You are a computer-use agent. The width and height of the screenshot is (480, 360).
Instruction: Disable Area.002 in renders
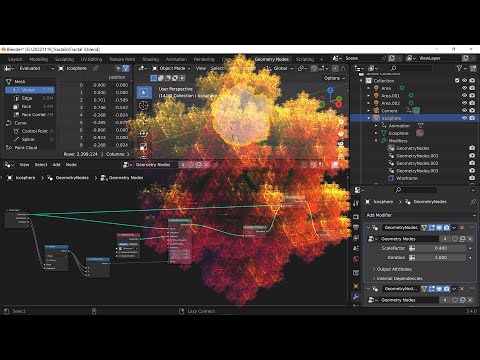[x=472, y=103]
